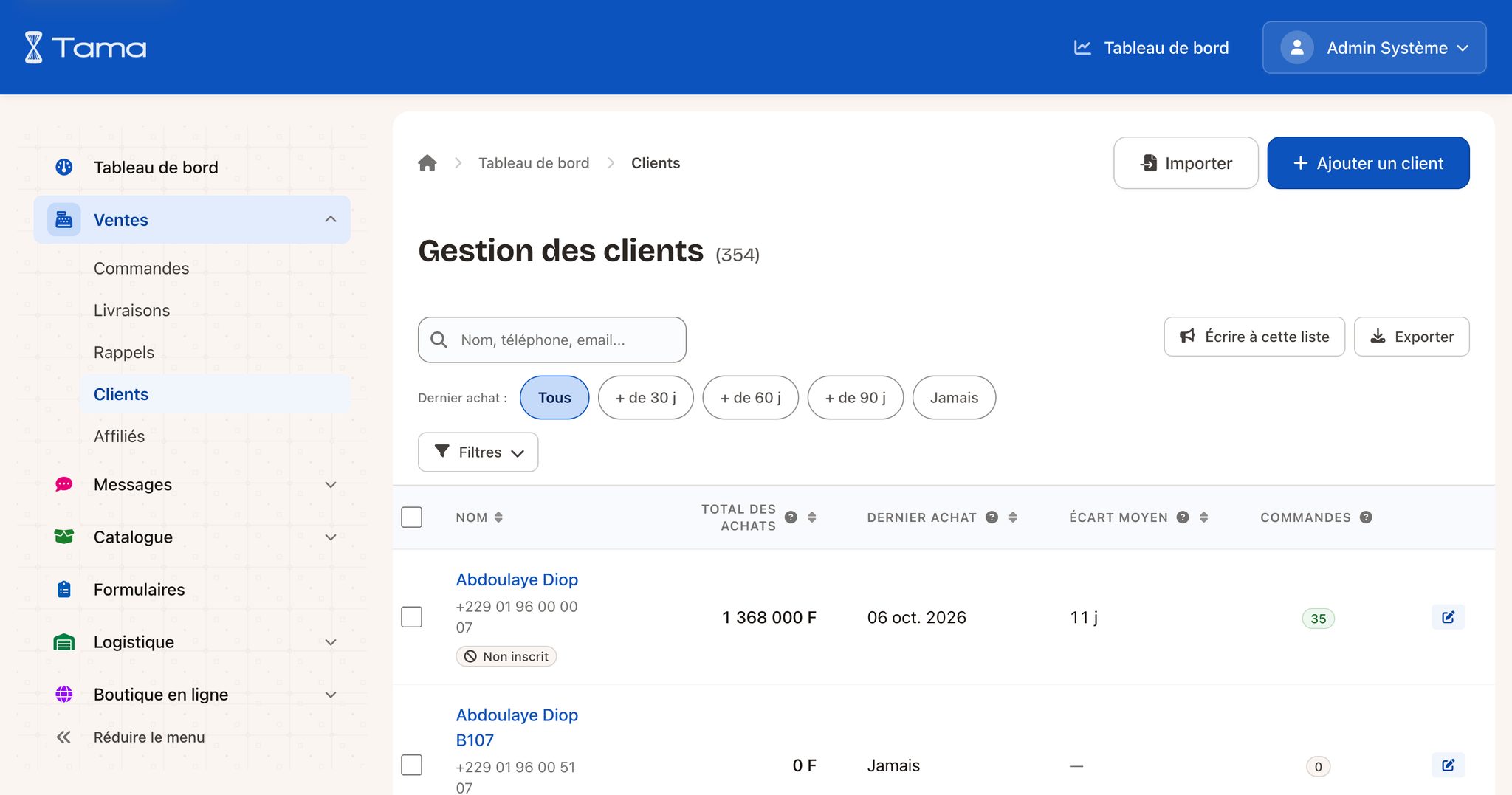Check the box for Abdoulaye Diop +229 01 96 00 00 07

[411, 616]
